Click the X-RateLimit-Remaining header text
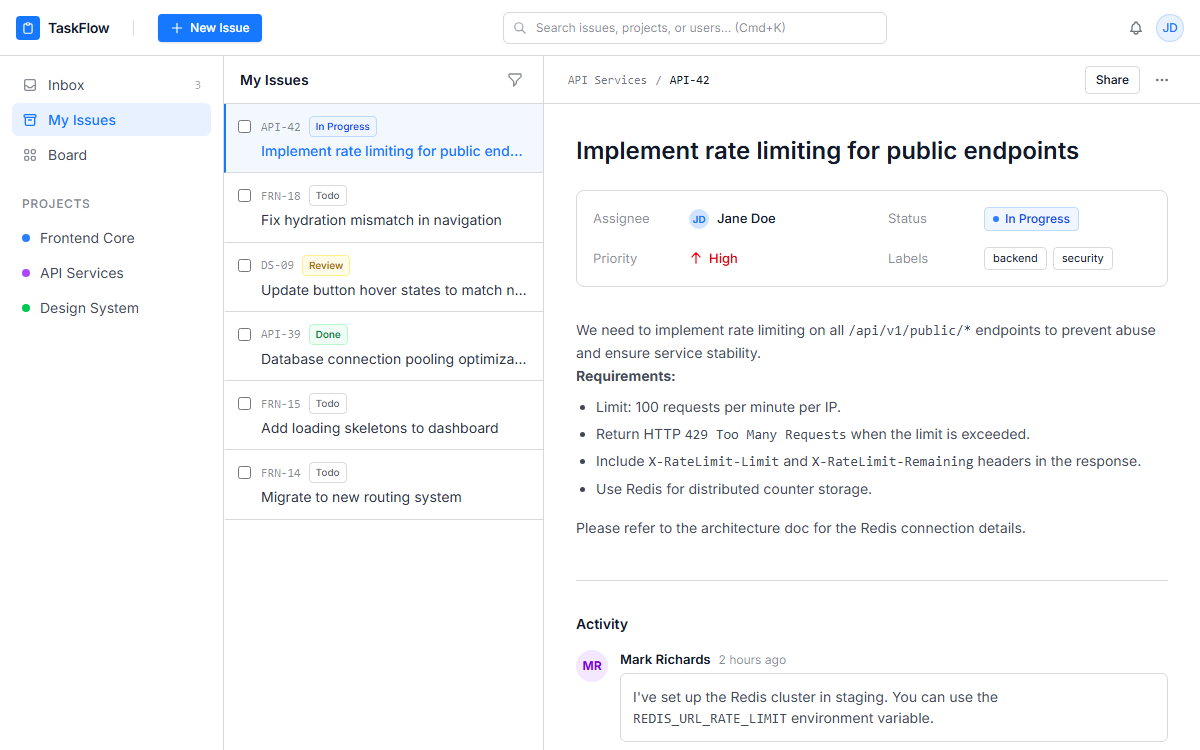Image resolution: width=1200 pixels, height=750 pixels. click(x=892, y=461)
